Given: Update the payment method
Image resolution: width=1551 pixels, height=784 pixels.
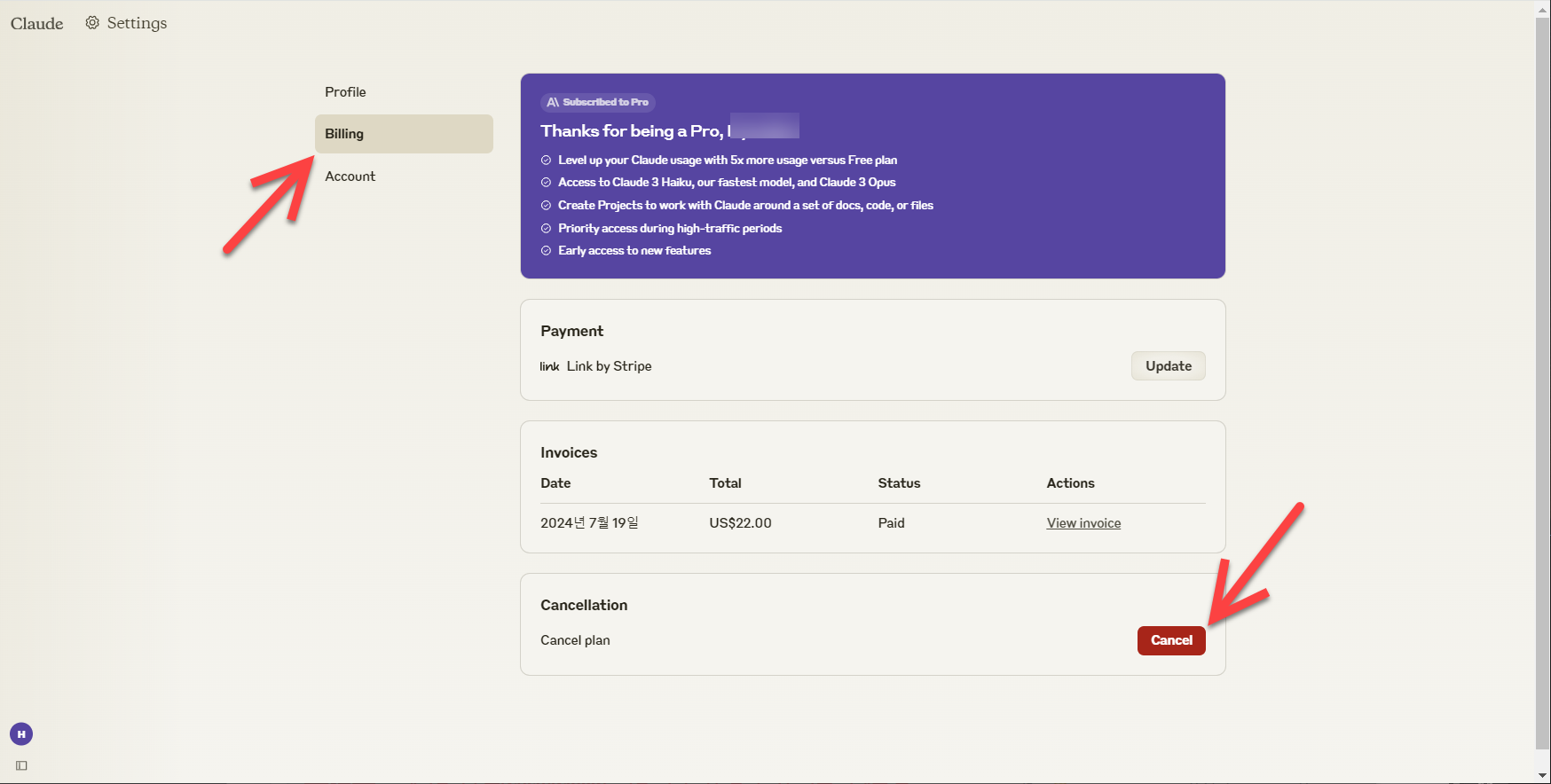Looking at the screenshot, I should tap(1168, 366).
